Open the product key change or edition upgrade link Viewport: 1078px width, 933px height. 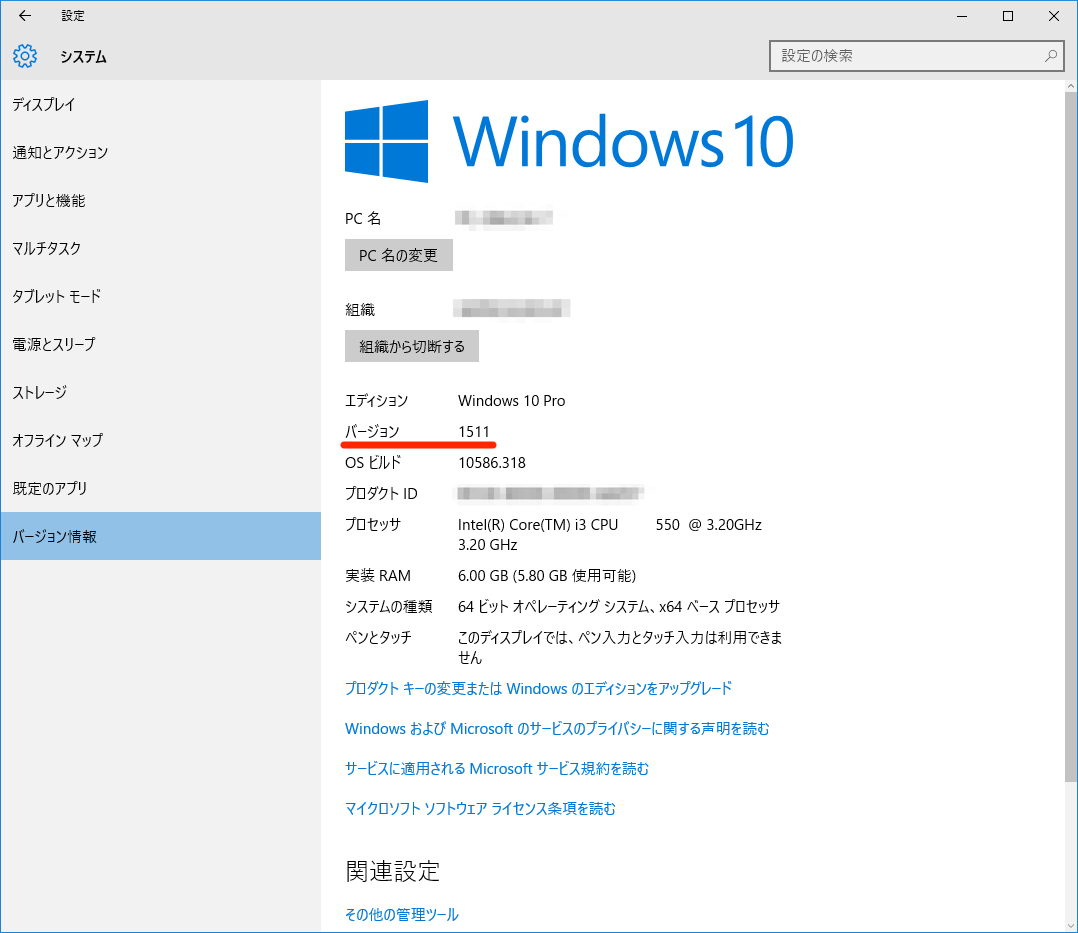click(538, 688)
